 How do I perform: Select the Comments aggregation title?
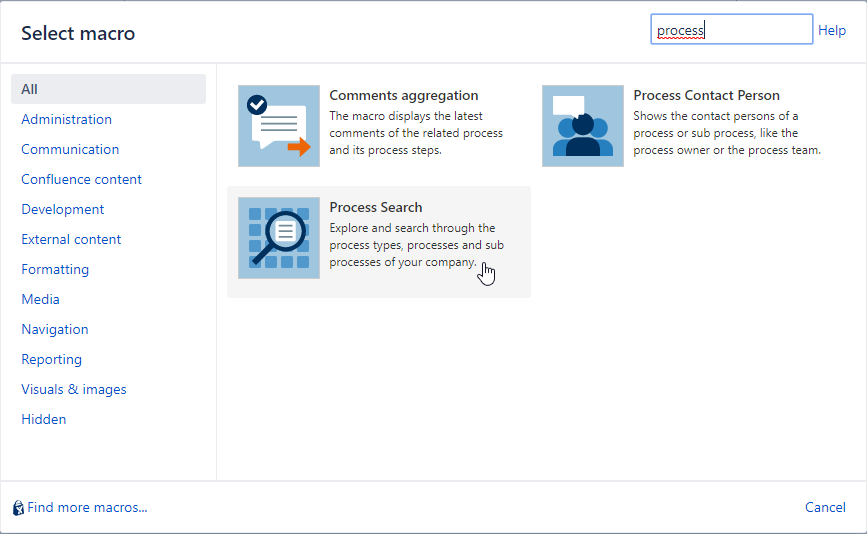coord(404,95)
